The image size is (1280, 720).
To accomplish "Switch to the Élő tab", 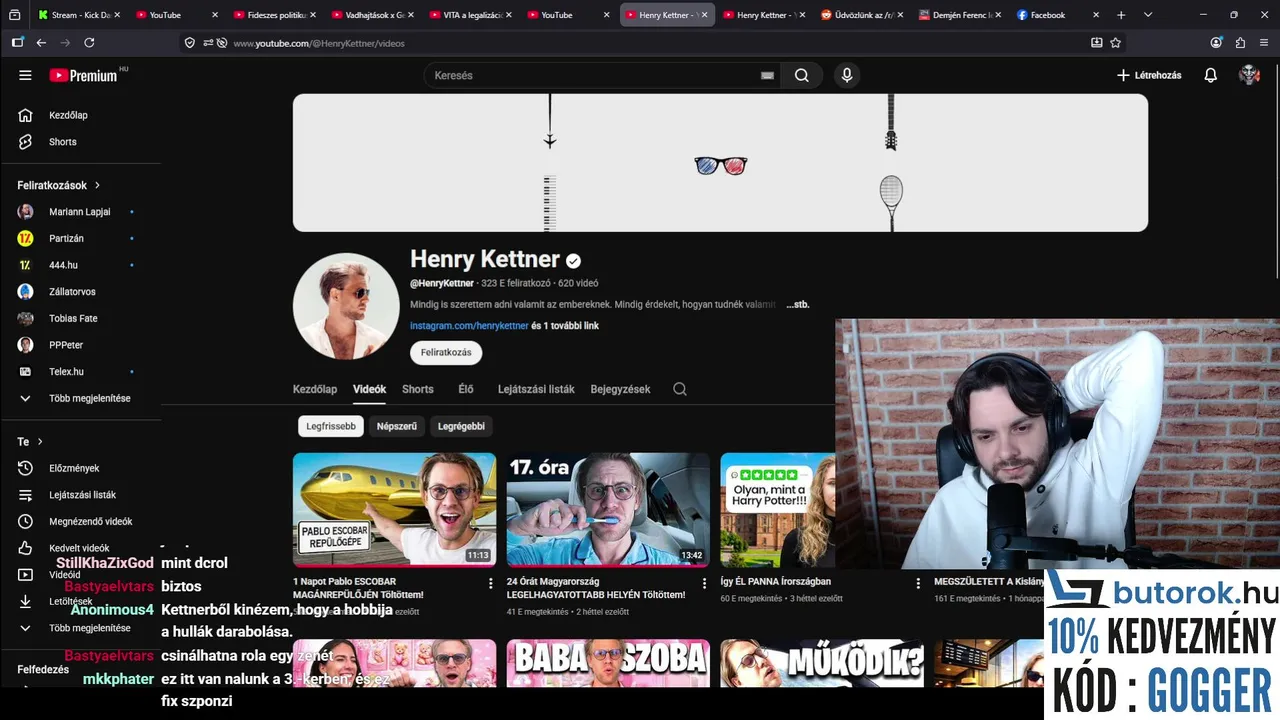I will (466, 389).
